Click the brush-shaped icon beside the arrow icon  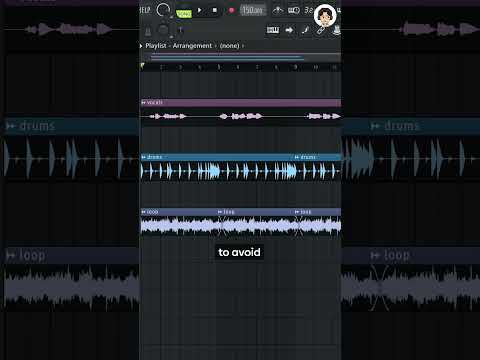pos(305,30)
